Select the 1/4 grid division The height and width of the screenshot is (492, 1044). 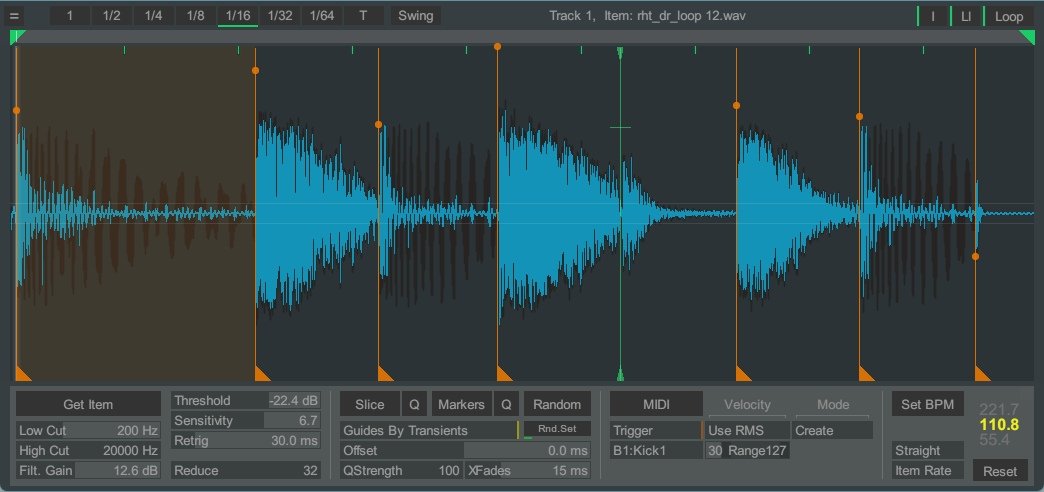click(x=154, y=16)
